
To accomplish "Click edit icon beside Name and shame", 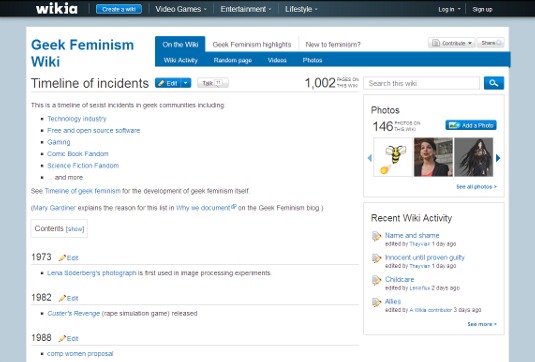I will 376,236.
